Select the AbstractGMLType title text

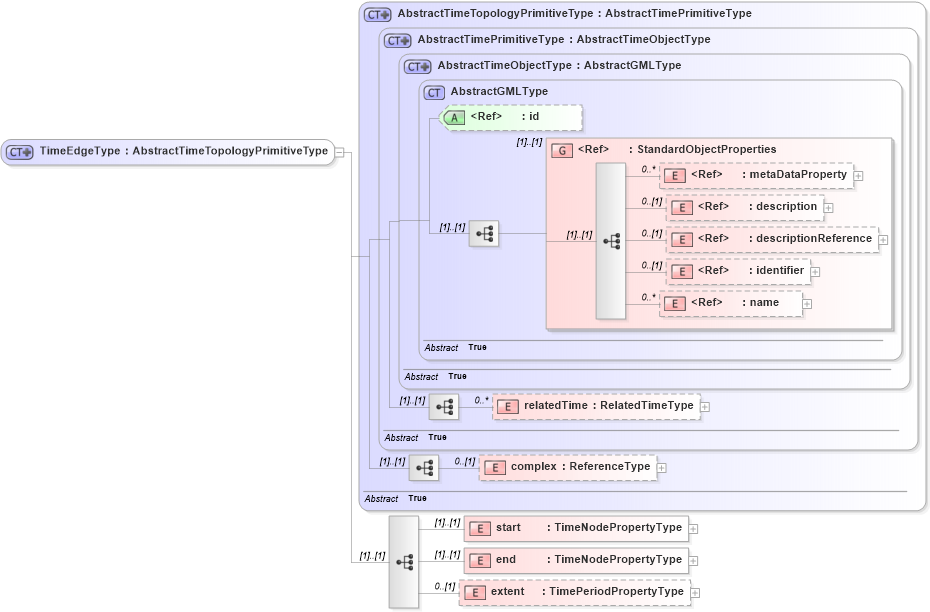[x=499, y=92]
